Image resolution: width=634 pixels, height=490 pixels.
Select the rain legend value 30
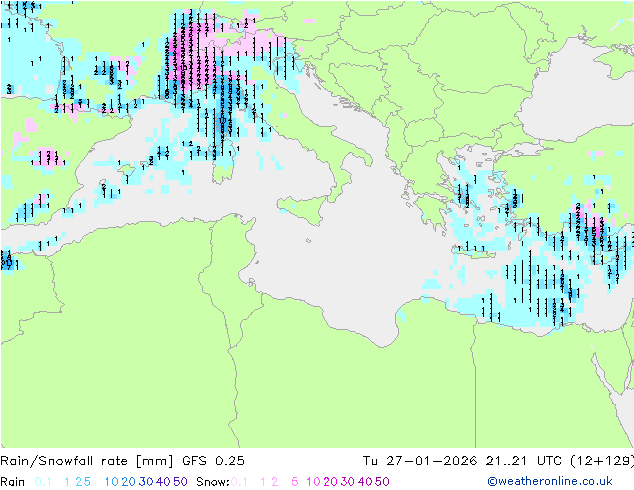pyautogui.click(x=146, y=482)
